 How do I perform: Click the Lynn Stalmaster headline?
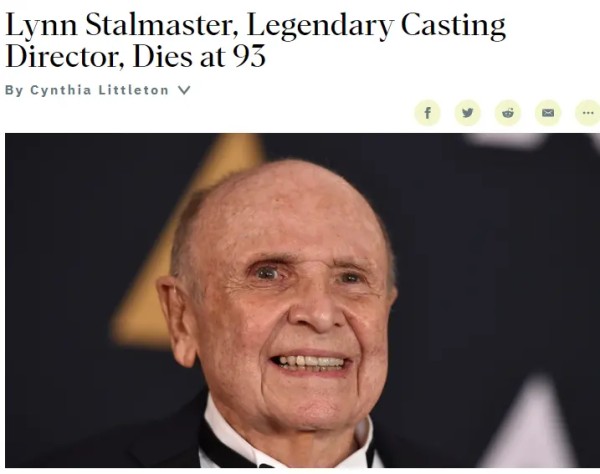click(255, 41)
